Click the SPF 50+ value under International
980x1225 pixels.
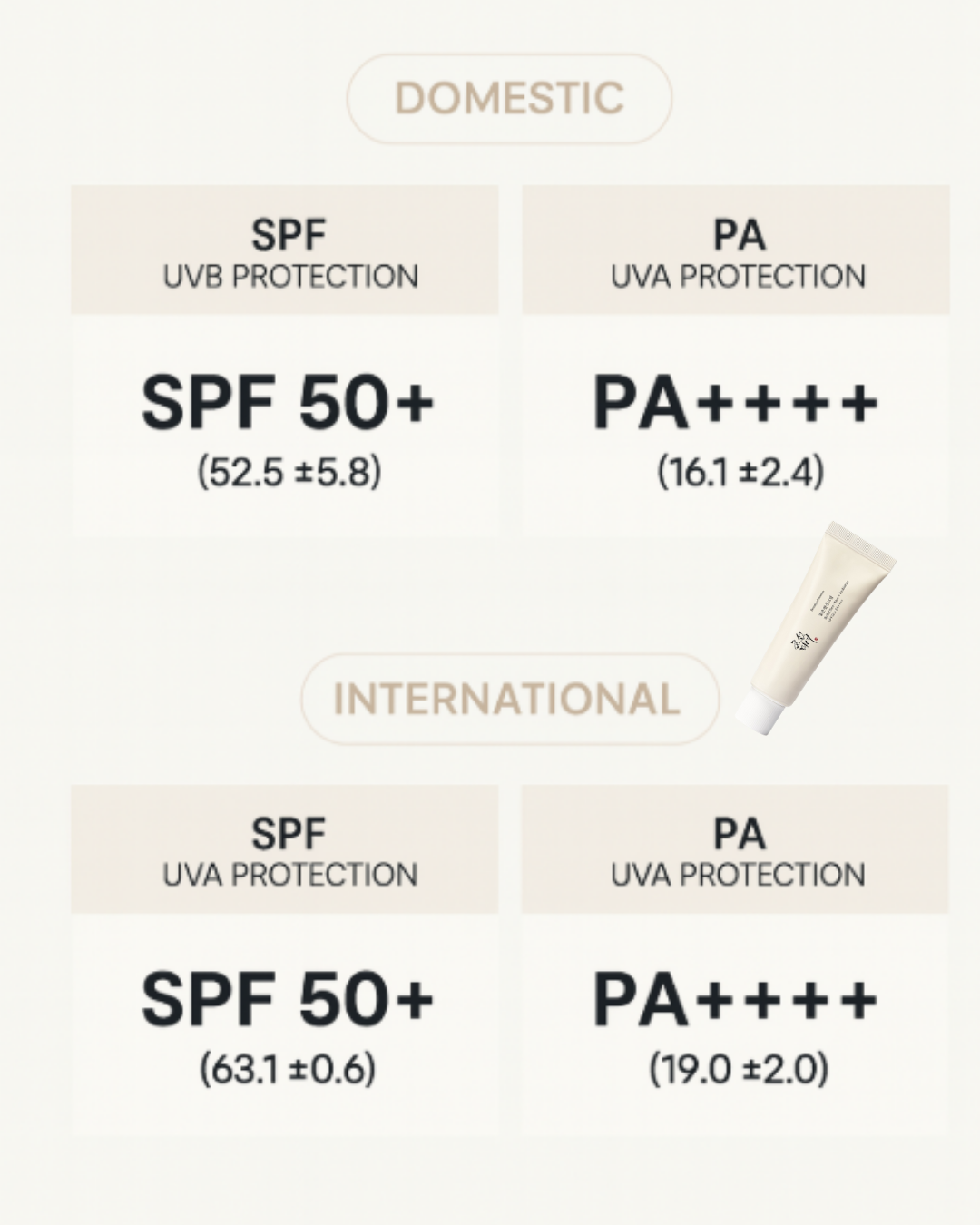click(x=288, y=1000)
